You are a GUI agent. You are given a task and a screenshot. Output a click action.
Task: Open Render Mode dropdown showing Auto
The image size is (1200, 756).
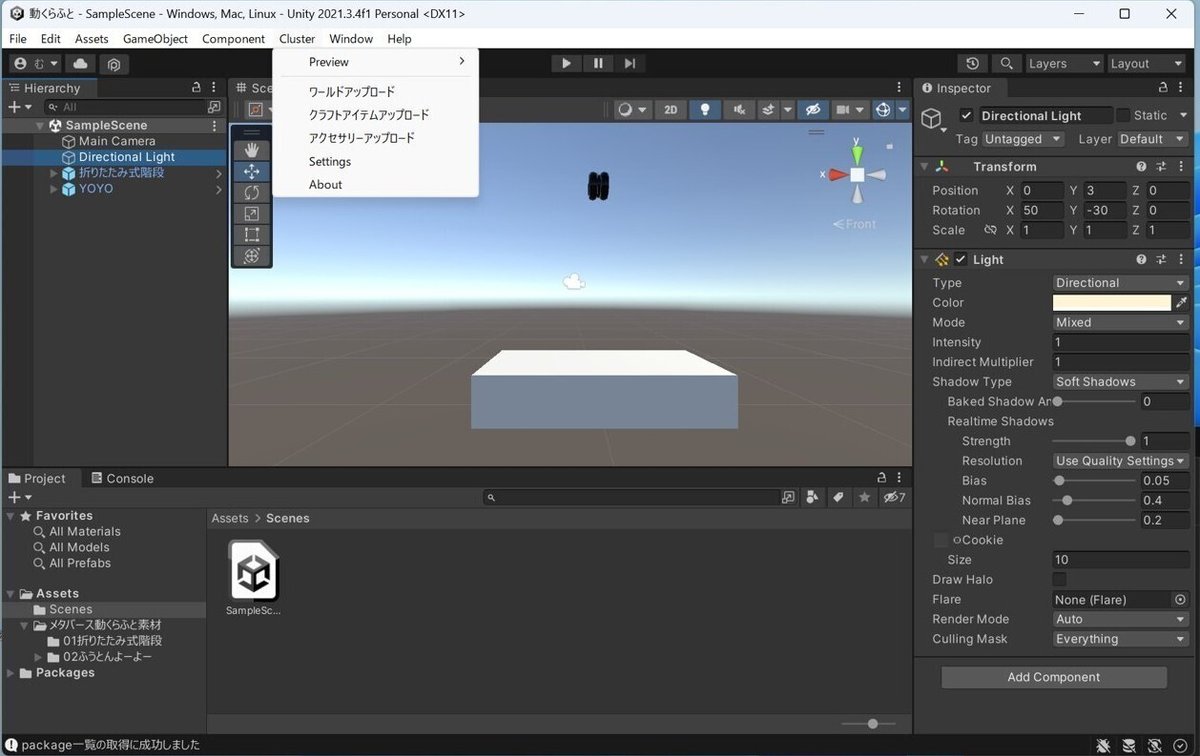[1120, 619]
